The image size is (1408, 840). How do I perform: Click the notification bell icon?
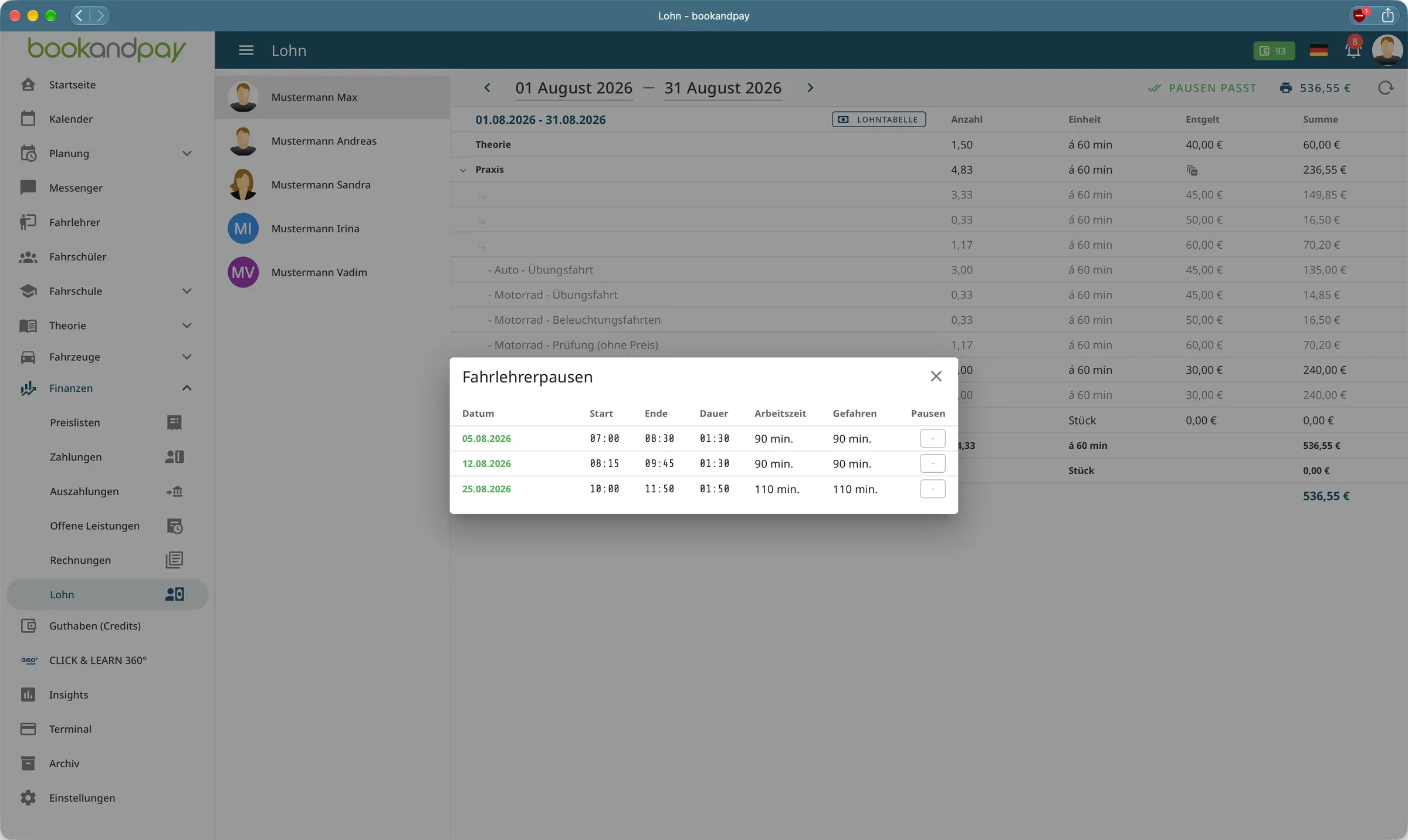(1353, 50)
